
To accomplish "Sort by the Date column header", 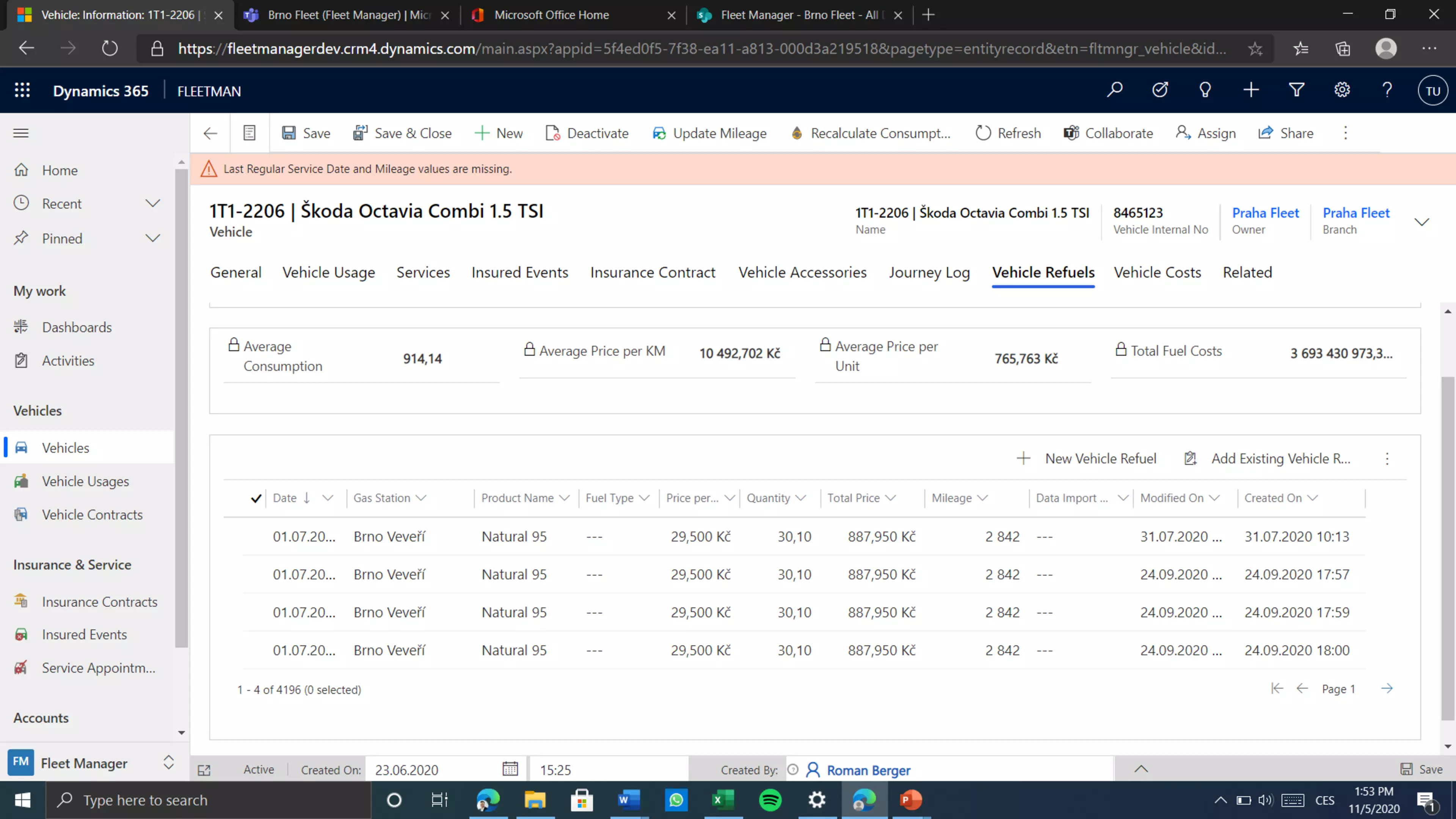I will (x=285, y=499).
